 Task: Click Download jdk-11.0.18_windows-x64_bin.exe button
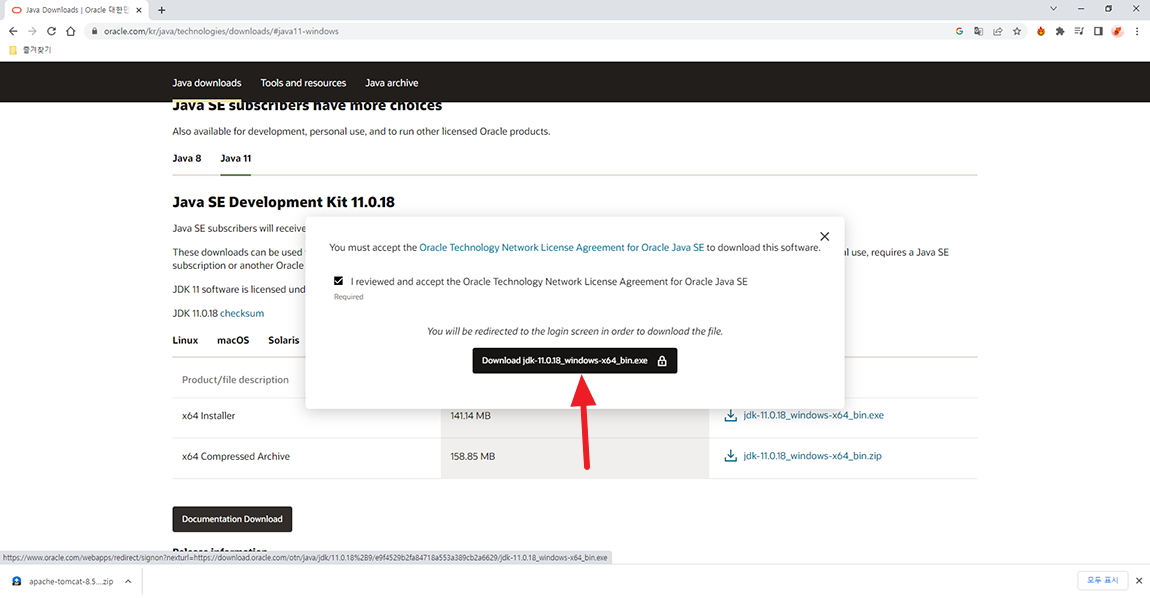[574, 360]
